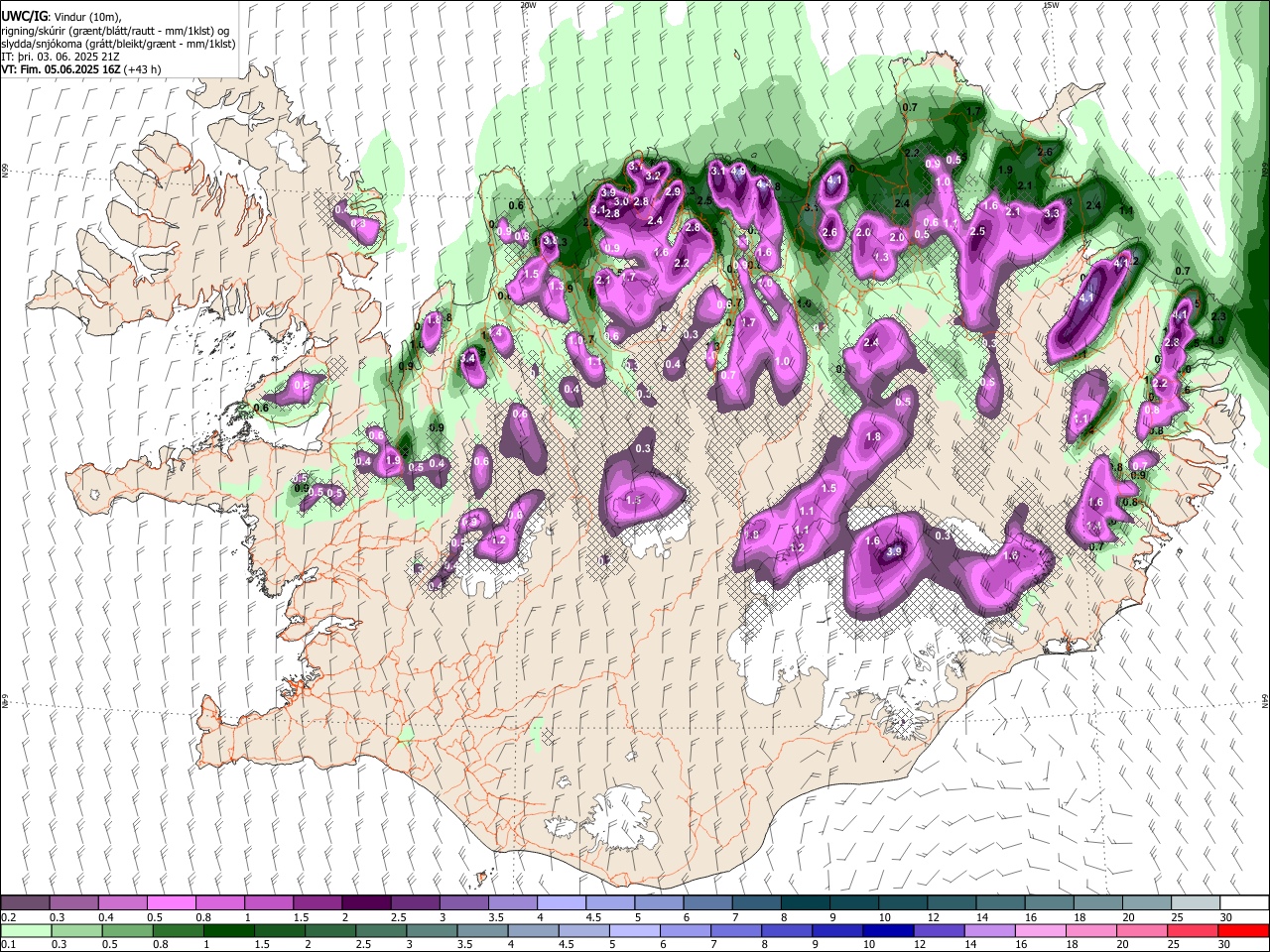Click the '20W' longitude label on the map border

[x=528, y=5]
